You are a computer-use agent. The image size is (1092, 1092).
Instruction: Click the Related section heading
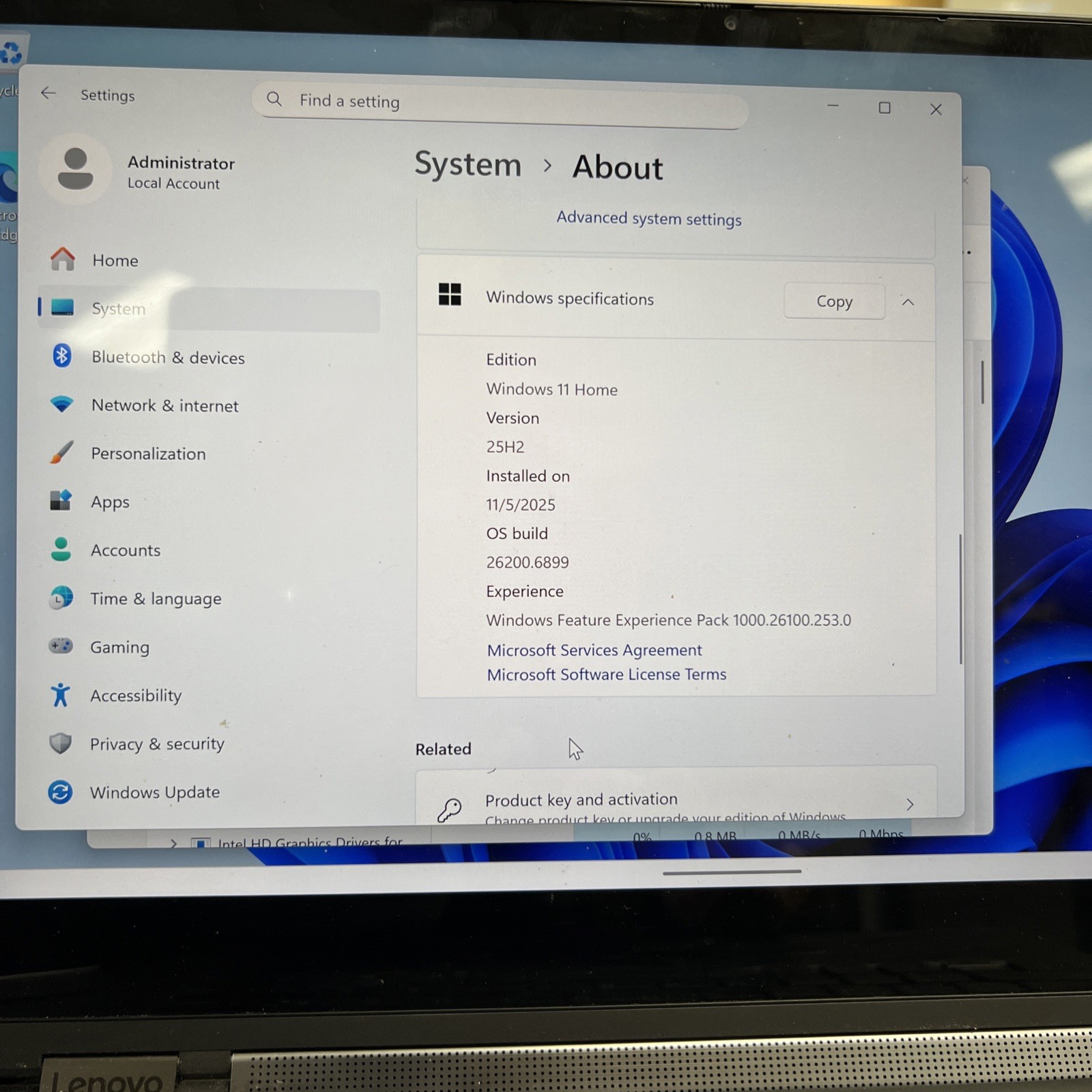pos(444,749)
